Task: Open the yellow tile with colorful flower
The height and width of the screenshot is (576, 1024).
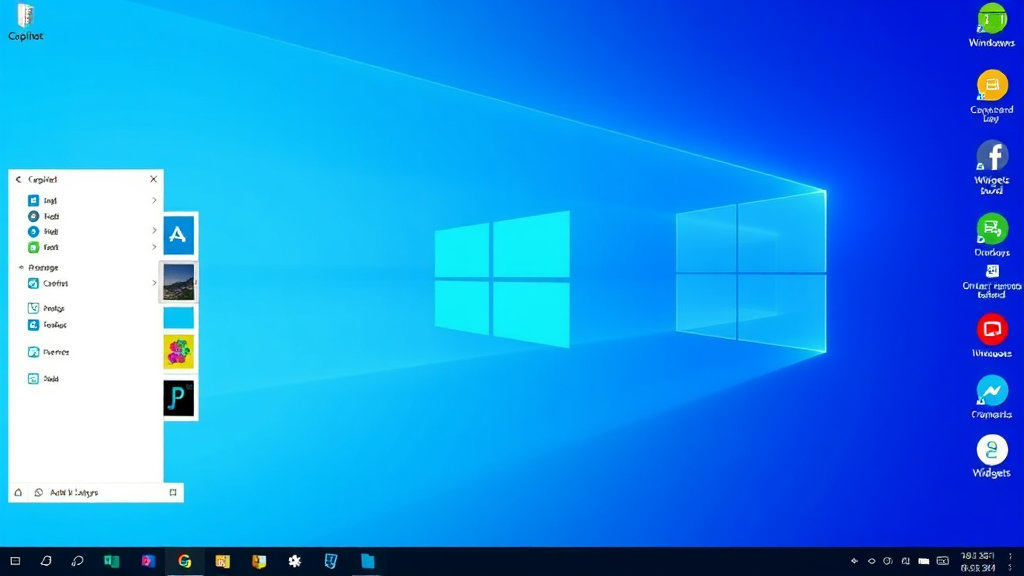Action: [178, 351]
